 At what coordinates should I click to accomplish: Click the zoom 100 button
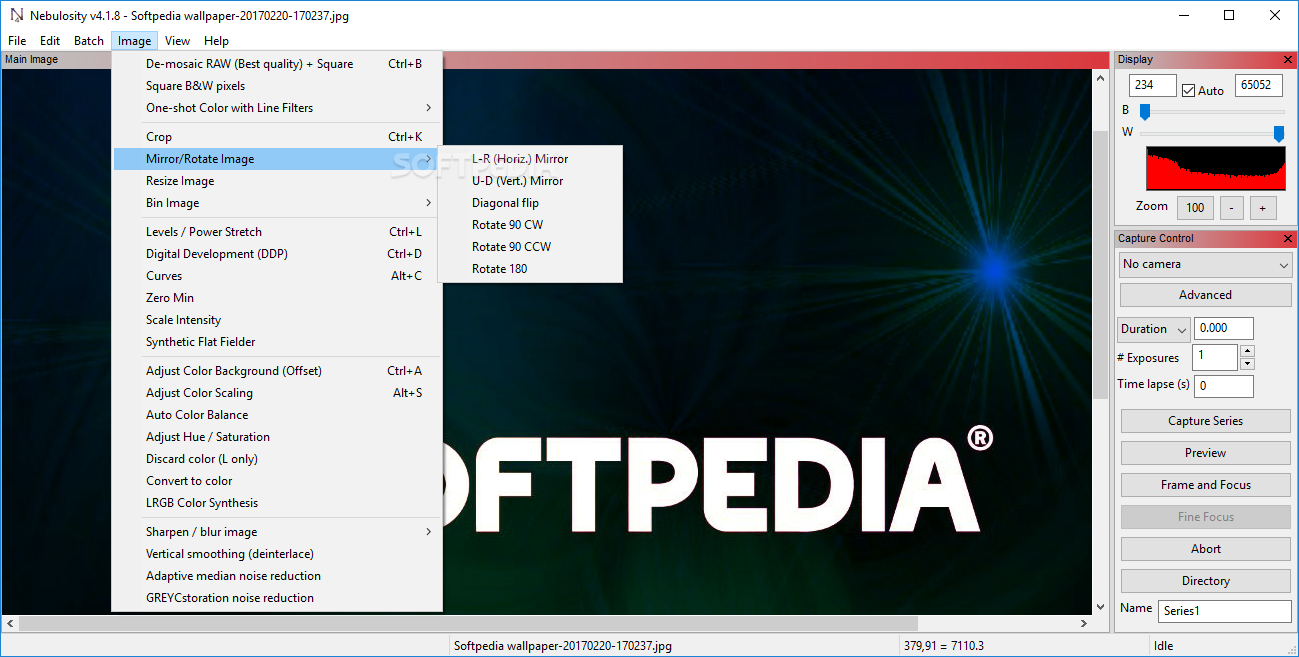pos(1195,208)
